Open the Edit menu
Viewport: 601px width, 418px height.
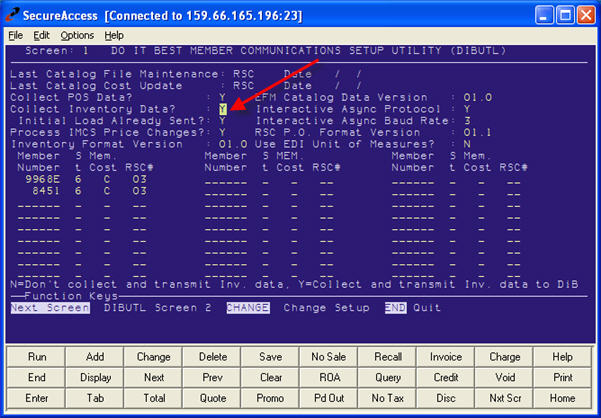[41, 35]
